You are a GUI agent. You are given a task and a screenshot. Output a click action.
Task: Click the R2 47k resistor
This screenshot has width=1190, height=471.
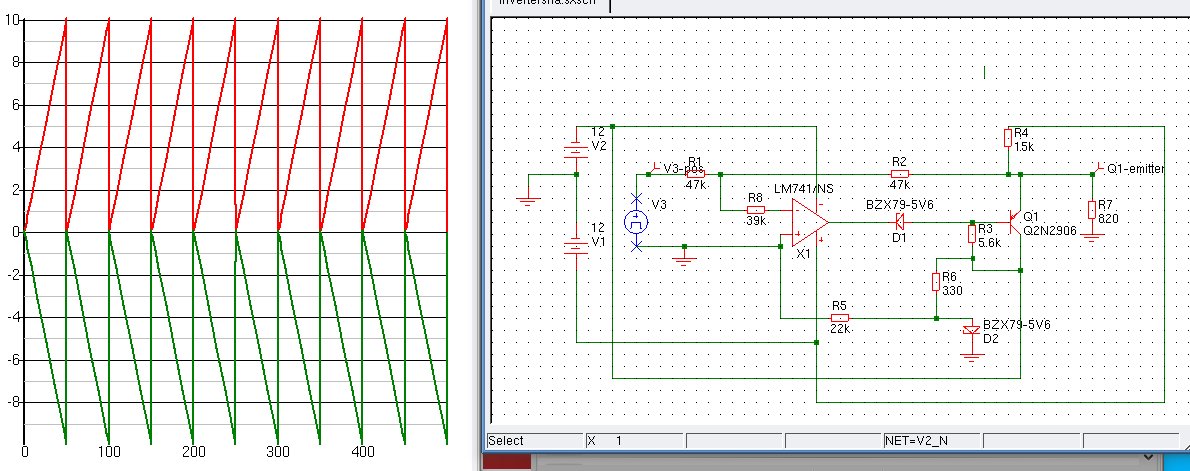tap(898, 174)
